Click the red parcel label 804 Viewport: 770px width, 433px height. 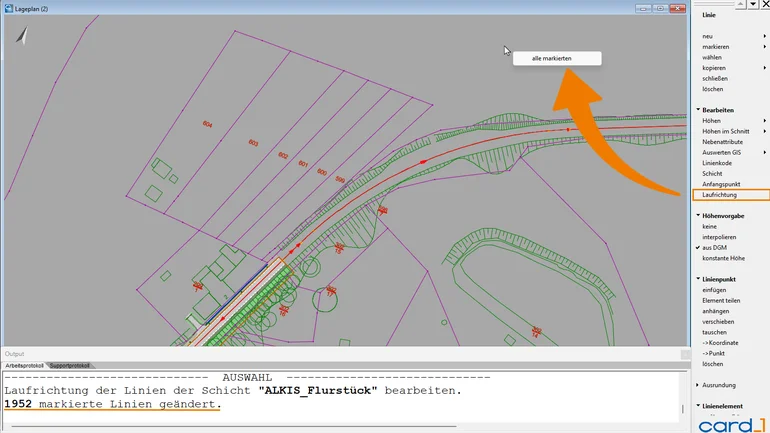[207, 123]
